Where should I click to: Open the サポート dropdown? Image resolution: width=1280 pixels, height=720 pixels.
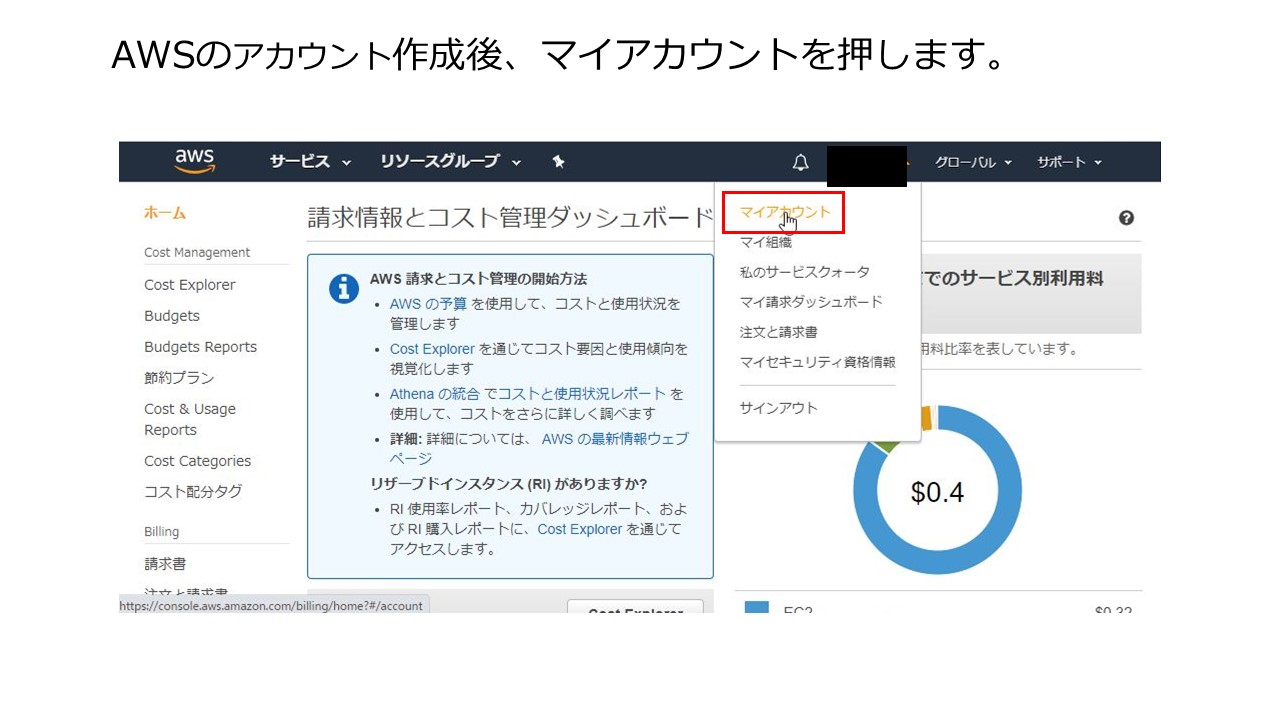(x=1069, y=162)
